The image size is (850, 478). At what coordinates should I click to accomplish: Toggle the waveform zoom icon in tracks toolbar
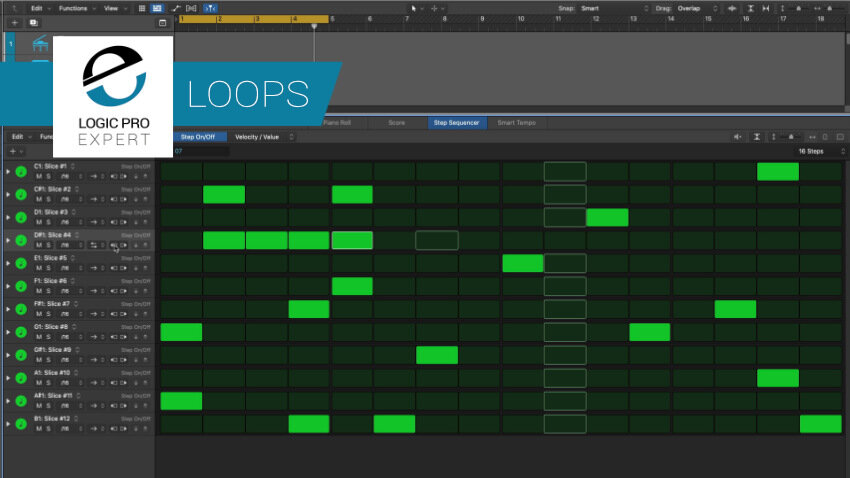(x=732, y=8)
